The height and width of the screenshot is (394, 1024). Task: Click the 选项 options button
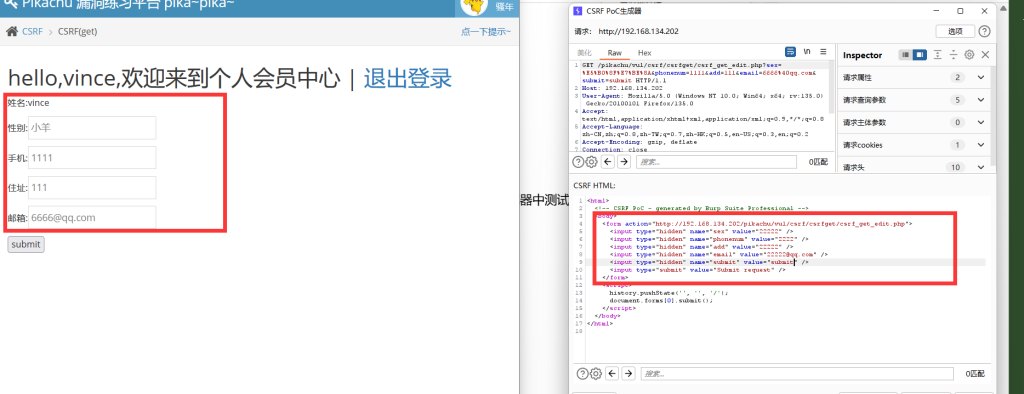coord(955,31)
